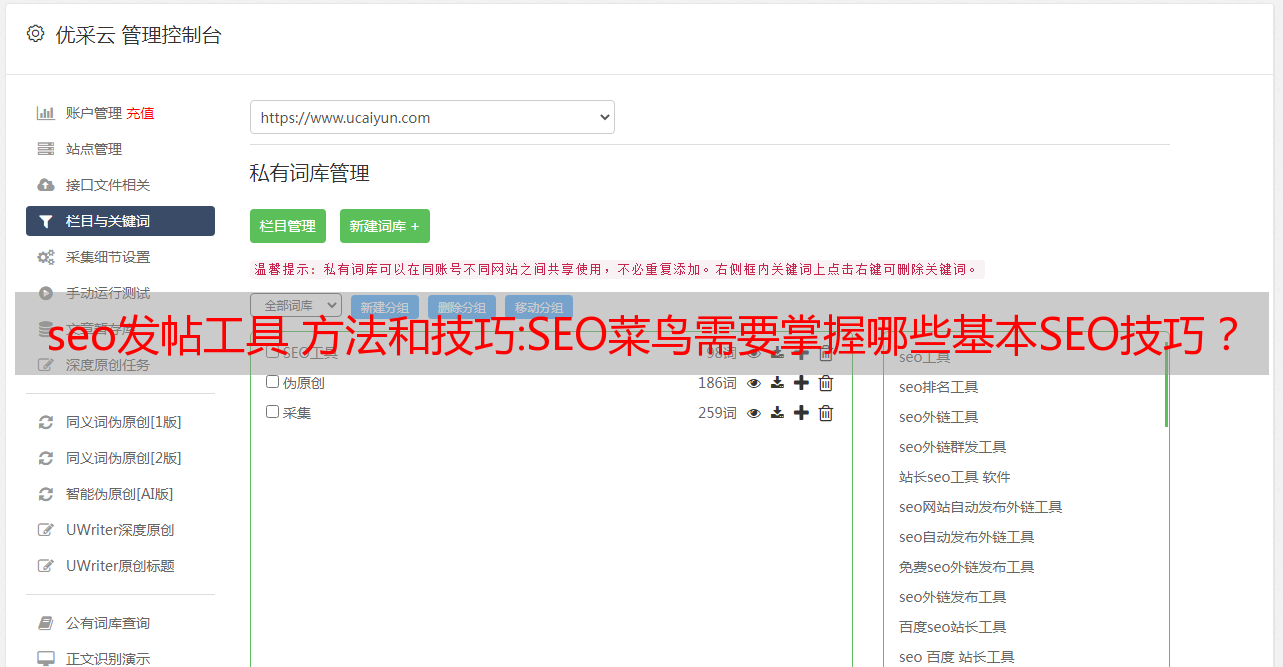Viewport: 1283px width, 667px height.
Task: Select keyword seo外链发布工具
Action: click(953, 597)
